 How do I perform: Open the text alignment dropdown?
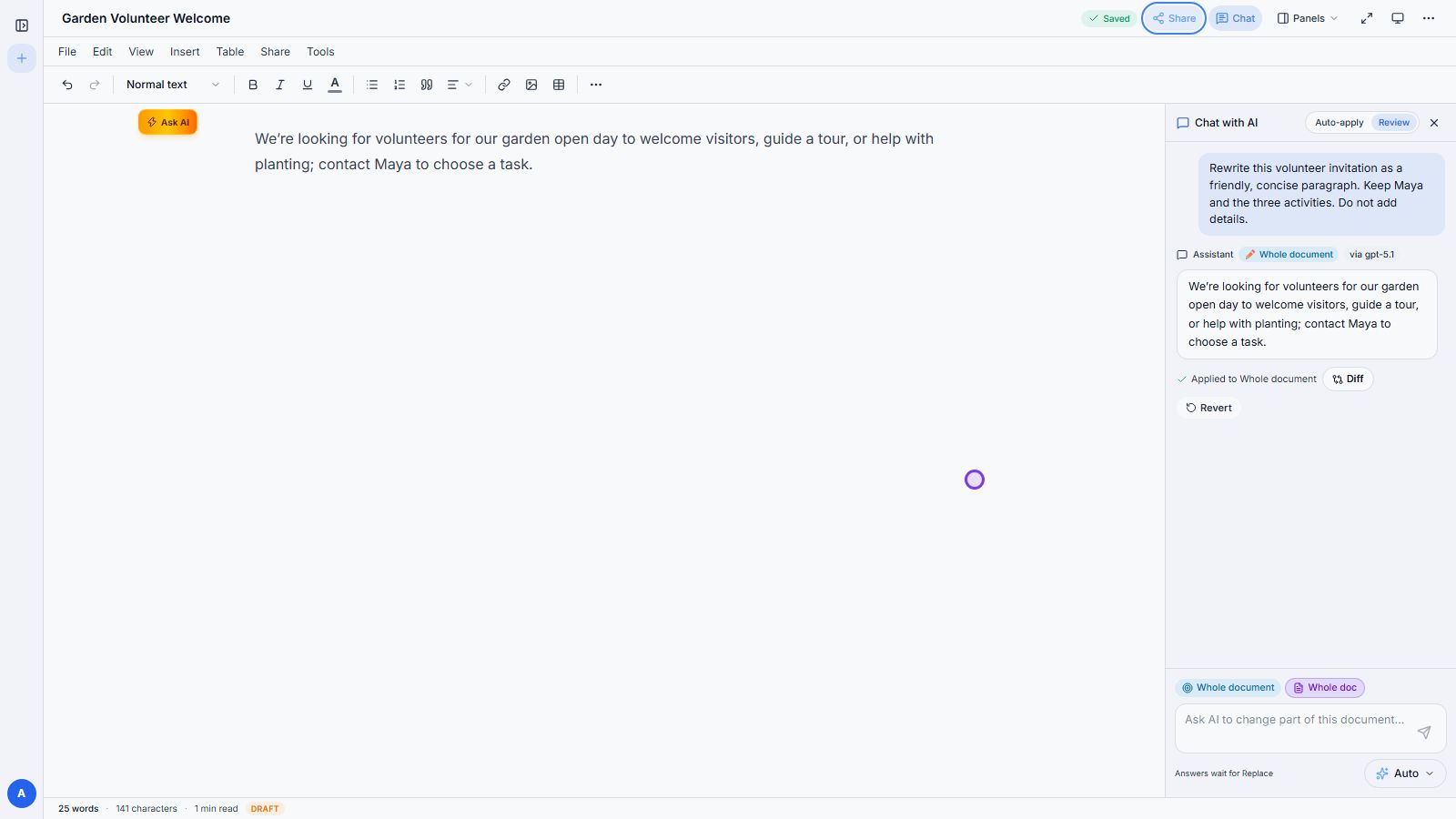pos(460,85)
